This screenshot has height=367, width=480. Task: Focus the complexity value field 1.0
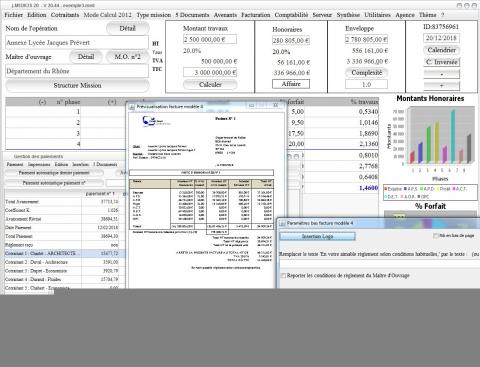366,84
